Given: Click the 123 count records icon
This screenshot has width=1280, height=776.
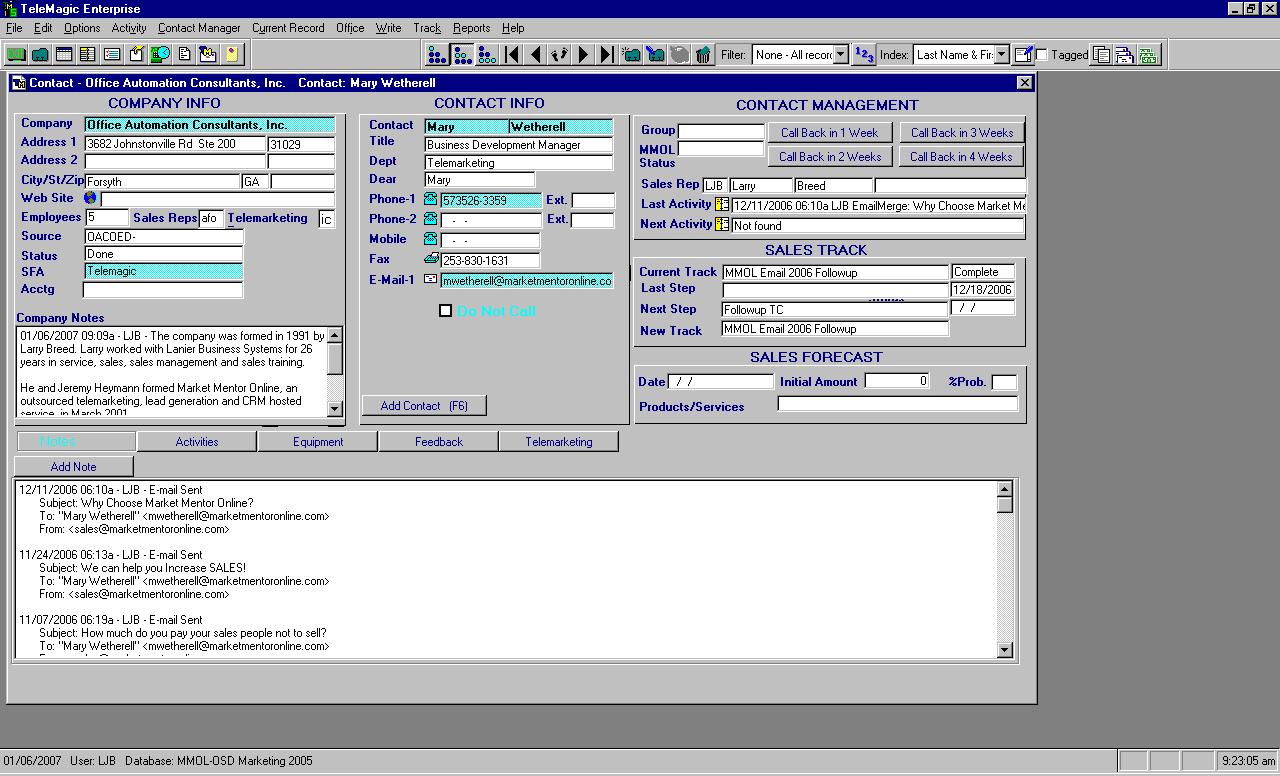Looking at the screenshot, I should (865, 55).
